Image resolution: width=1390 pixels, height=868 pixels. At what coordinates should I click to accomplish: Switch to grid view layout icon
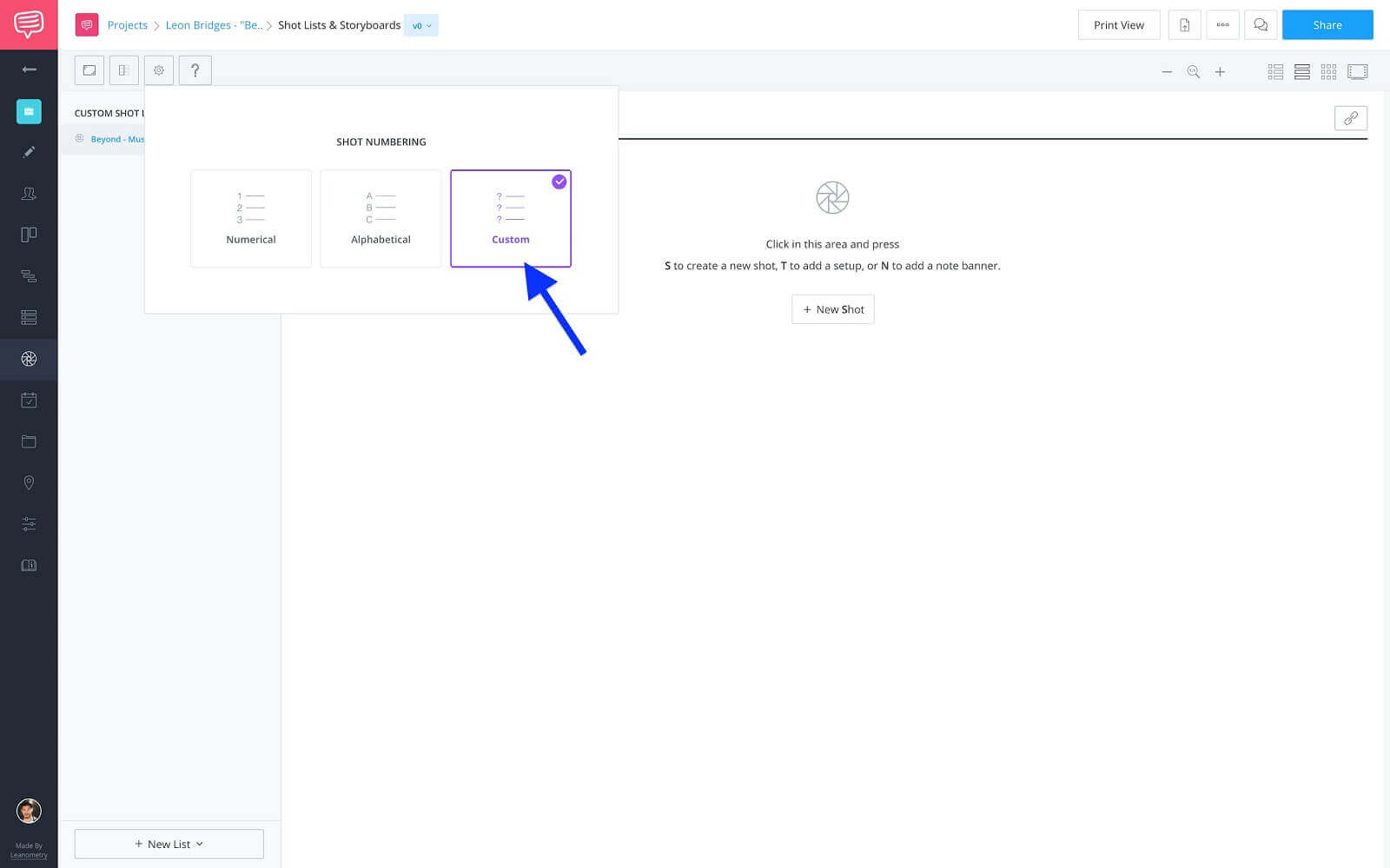pyautogui.click(x=1328, y=72)
